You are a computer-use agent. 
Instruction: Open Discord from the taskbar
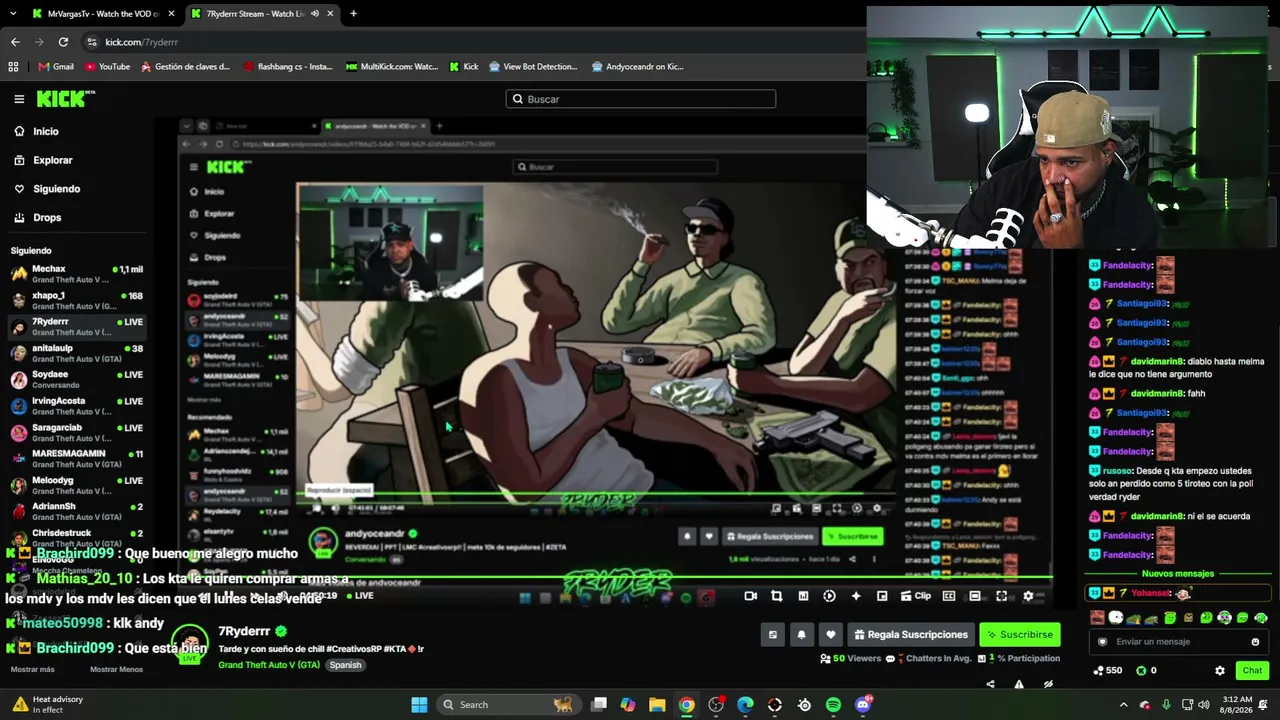(x=863, y=705)
